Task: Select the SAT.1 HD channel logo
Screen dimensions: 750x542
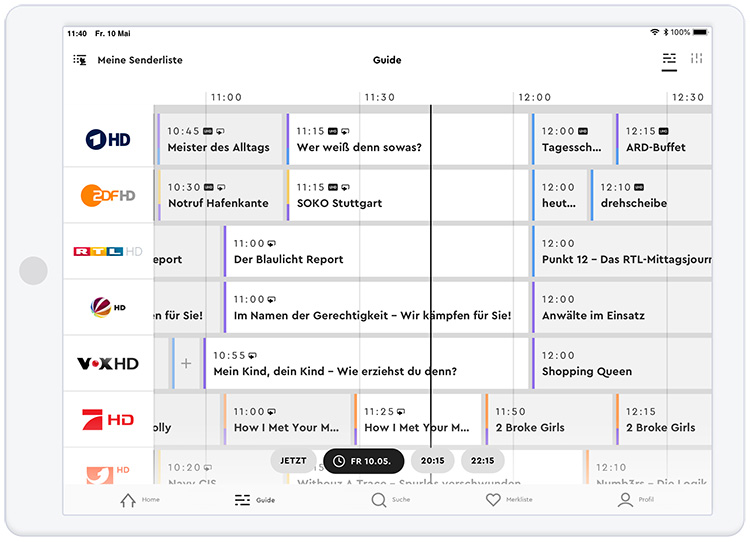Action: point(108,307)
